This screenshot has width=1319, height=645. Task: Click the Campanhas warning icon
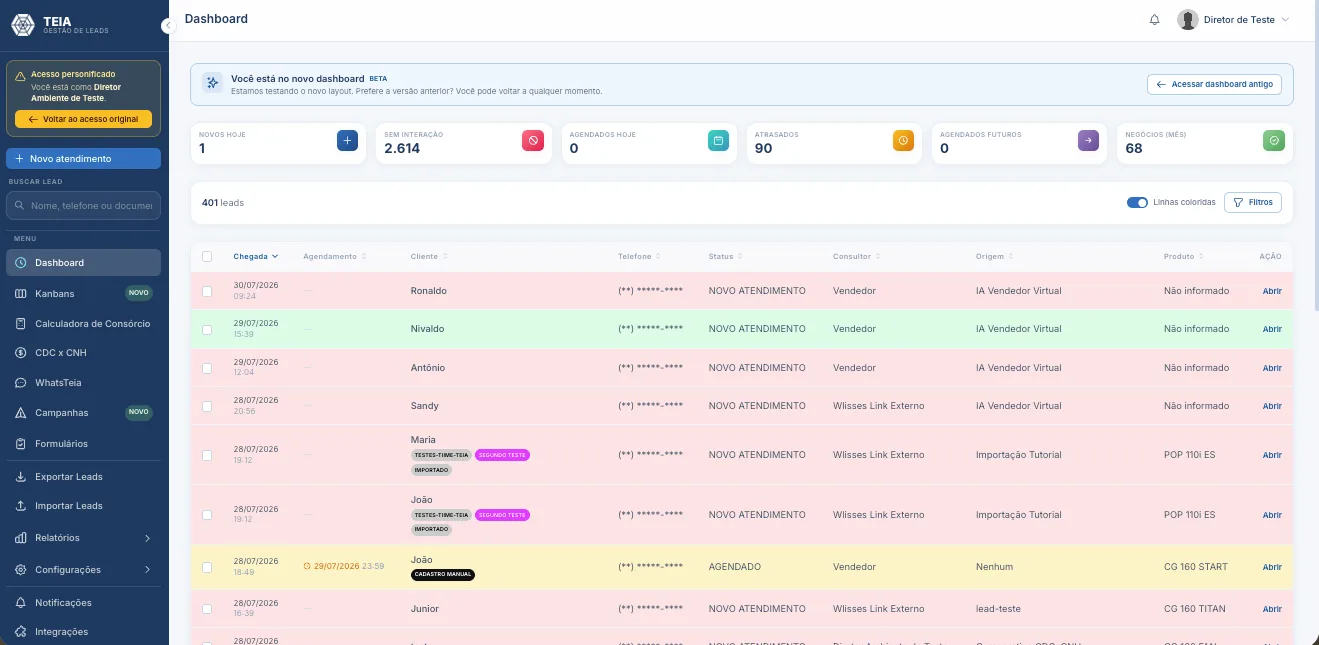tap(21, 413)
